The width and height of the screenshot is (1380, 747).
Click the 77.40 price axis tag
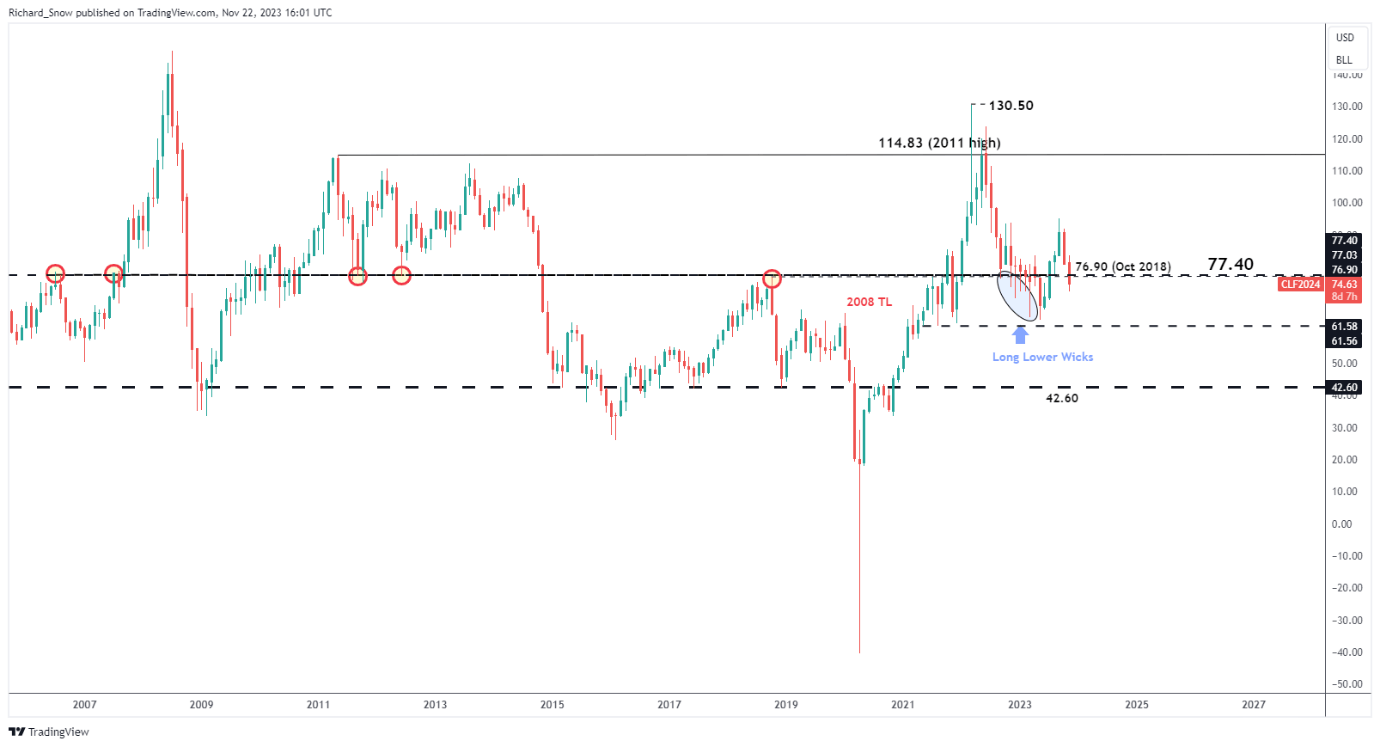(x=1344, y=241)
